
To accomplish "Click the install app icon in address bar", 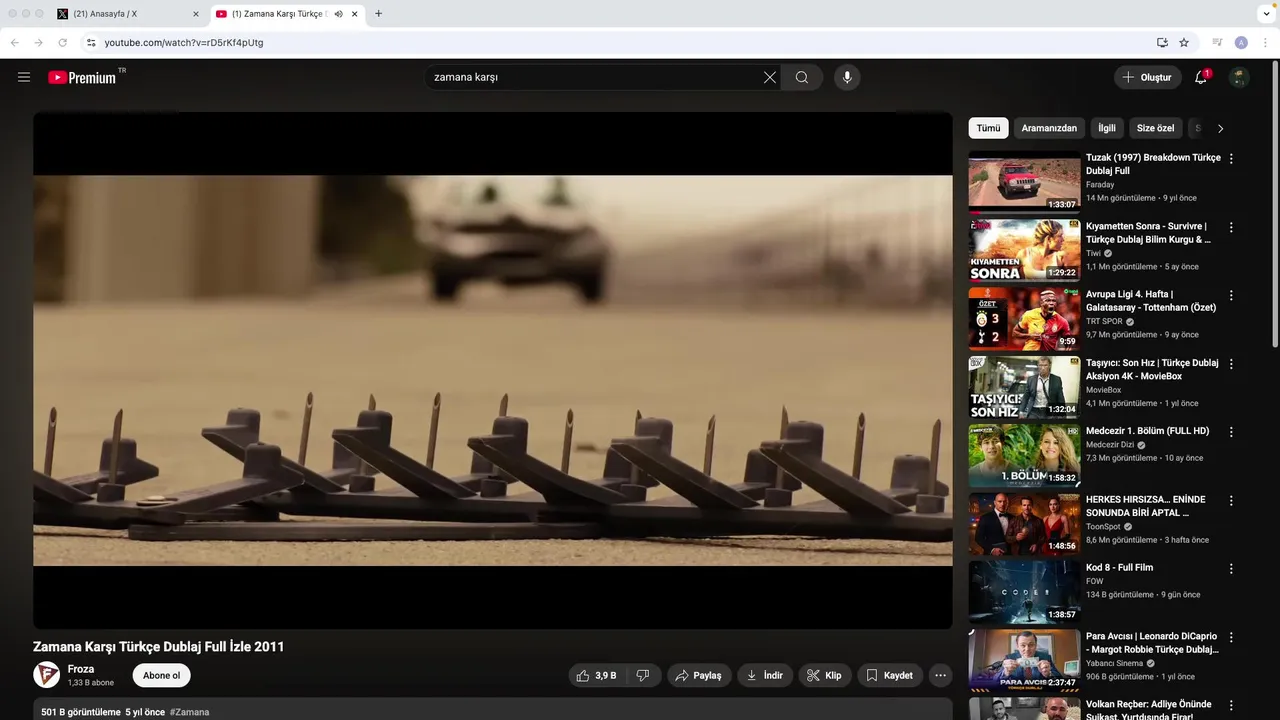I will coord(1162,43).
